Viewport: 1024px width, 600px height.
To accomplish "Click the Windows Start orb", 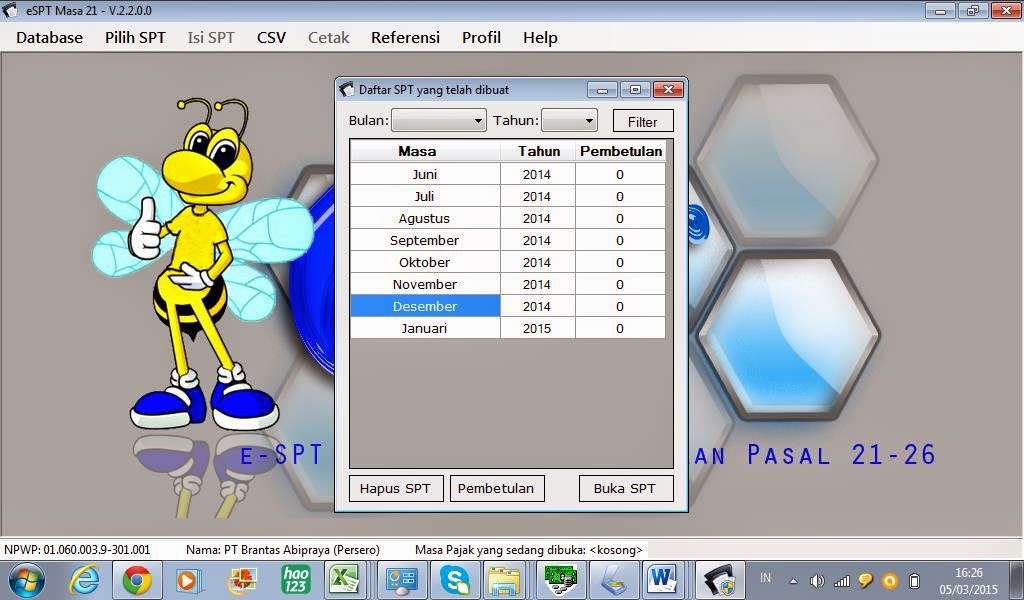I will pos(26,578).
